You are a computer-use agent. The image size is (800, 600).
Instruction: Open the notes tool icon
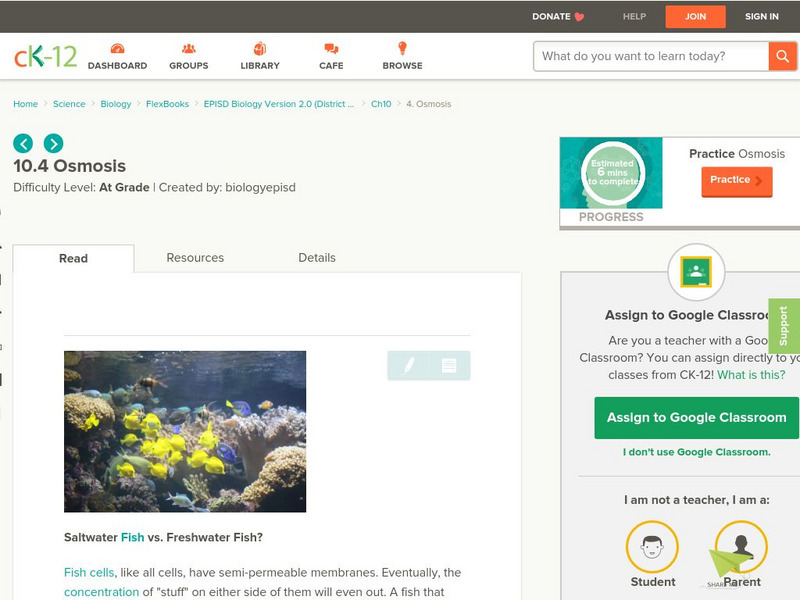[449, 365]
